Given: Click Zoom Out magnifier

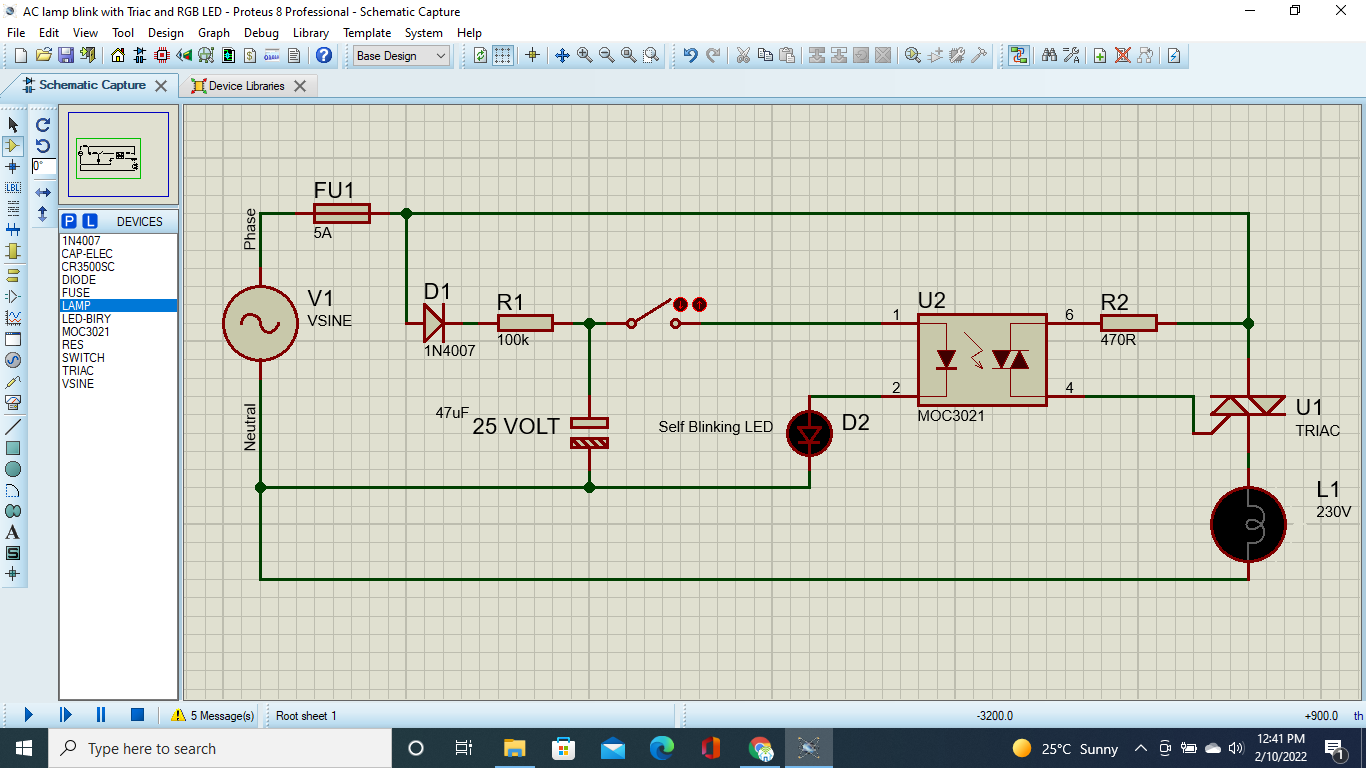Looking at the screenshot, I should point(606,55).
